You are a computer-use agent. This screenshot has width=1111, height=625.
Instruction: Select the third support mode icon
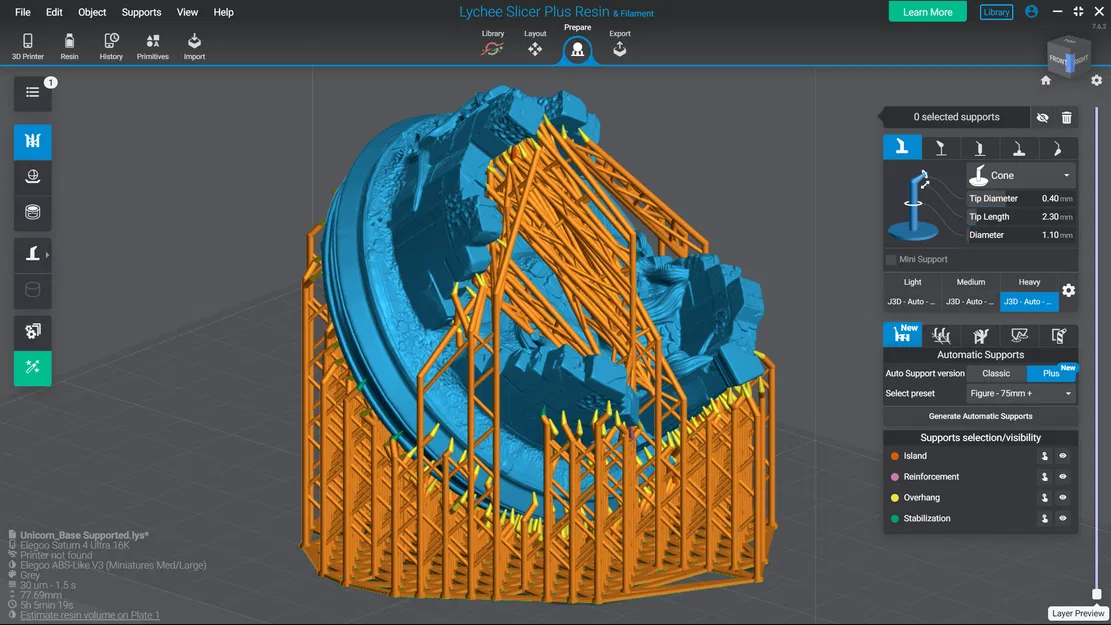(981, 334)
